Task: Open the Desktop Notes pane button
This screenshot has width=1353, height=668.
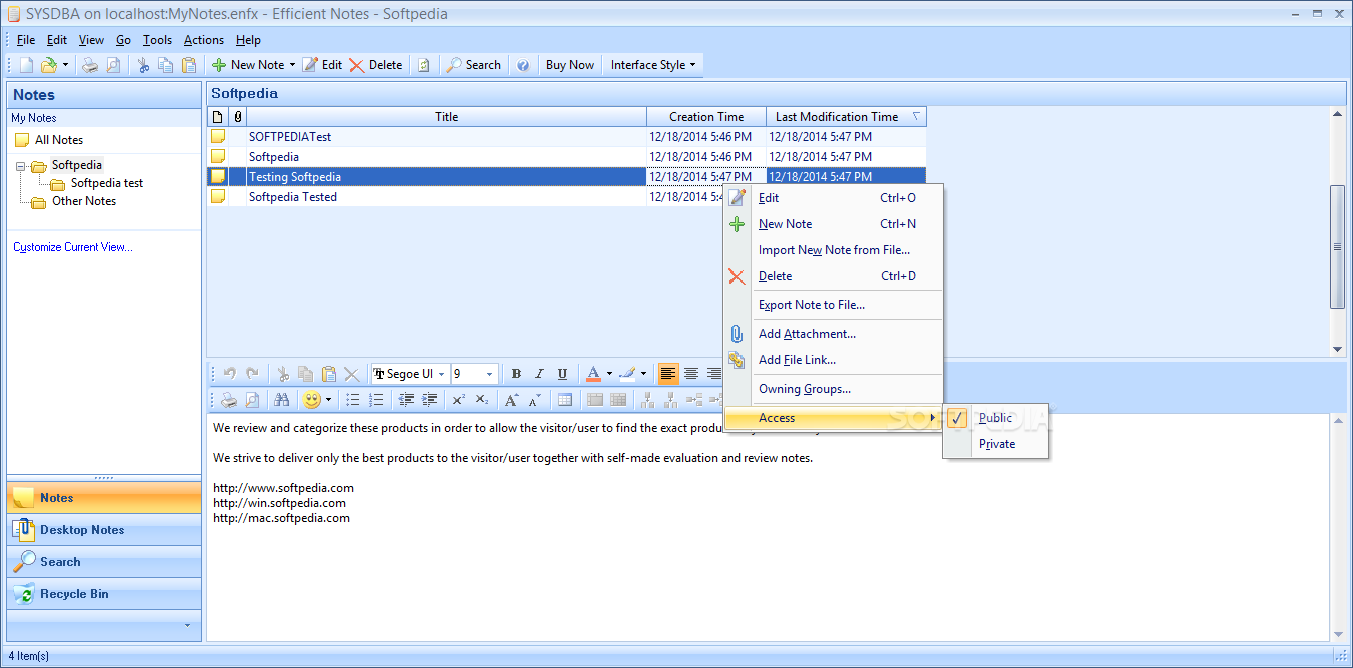Action: [104, 530]
